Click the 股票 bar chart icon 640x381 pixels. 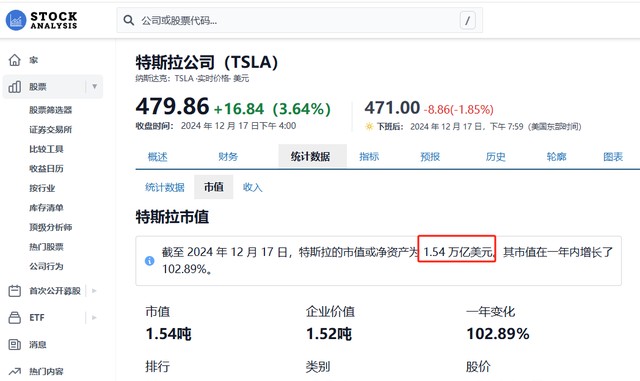pos(15,87)
